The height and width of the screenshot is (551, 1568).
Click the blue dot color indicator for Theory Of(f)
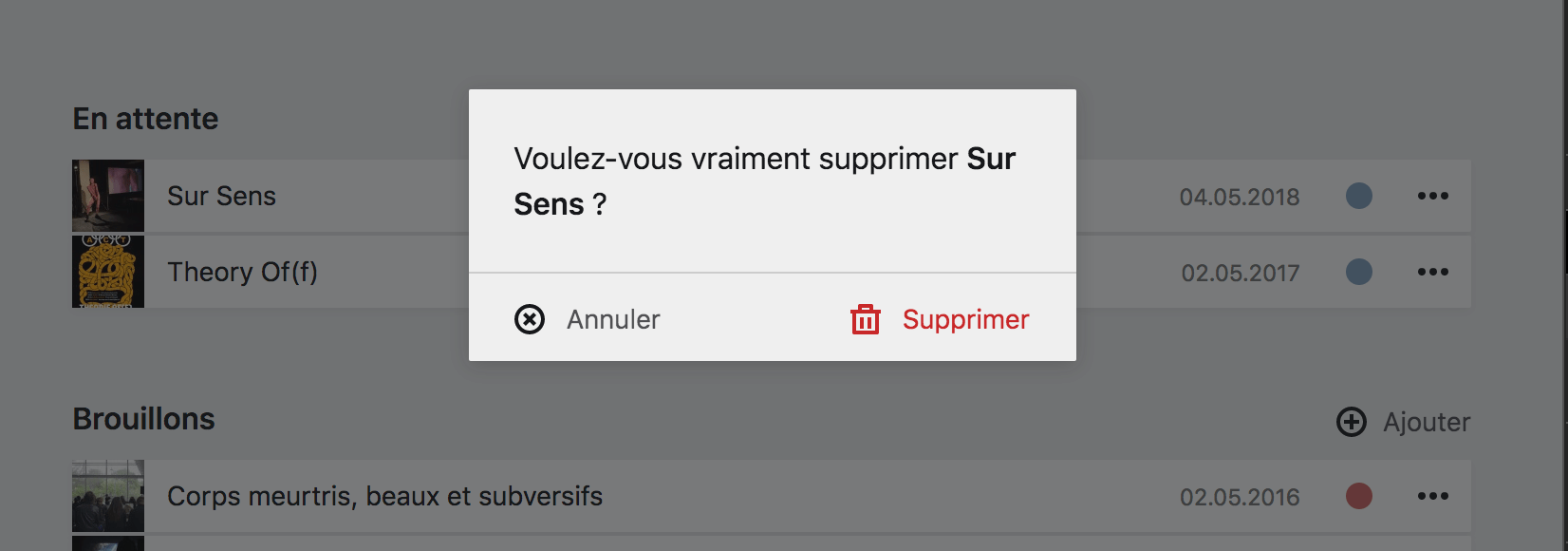pos(1360,272)
